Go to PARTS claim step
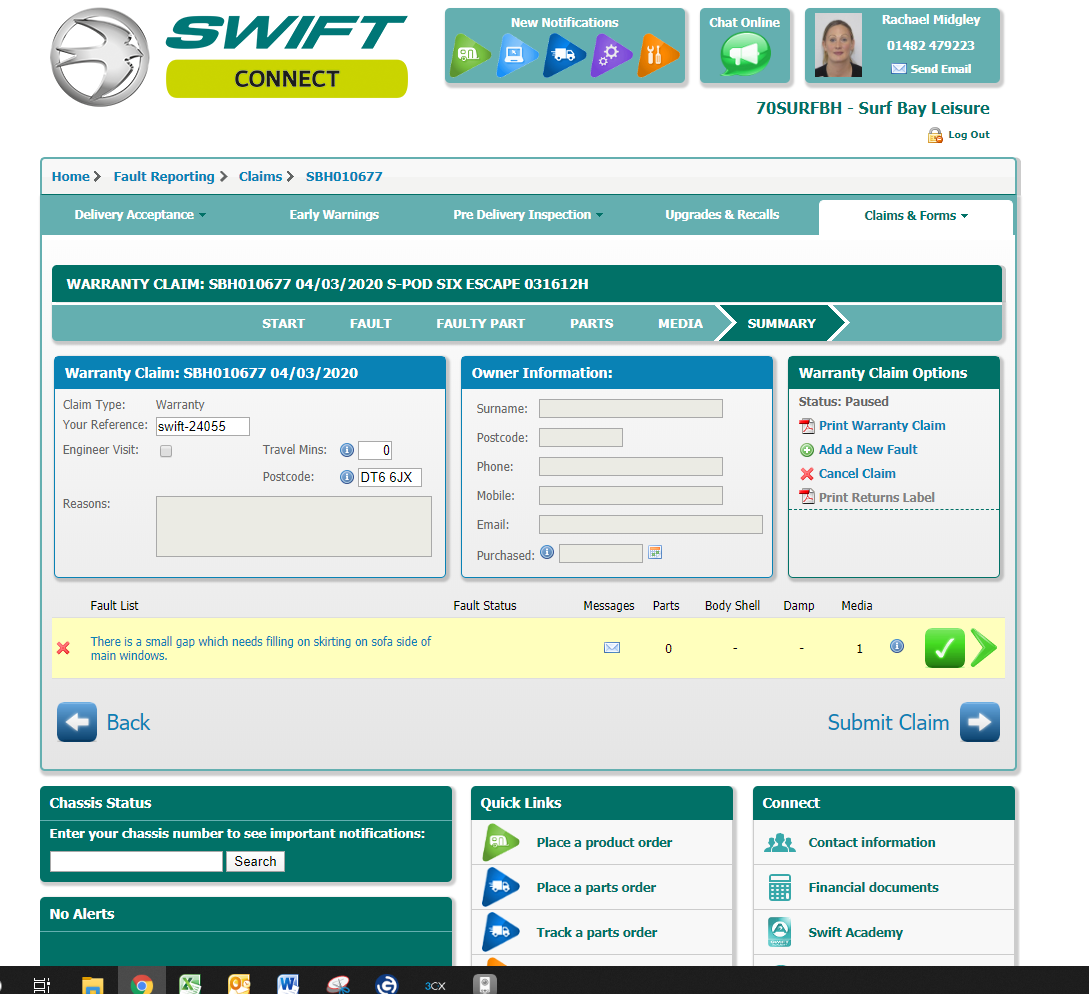 pyautogui.click(x=592, y=324)
